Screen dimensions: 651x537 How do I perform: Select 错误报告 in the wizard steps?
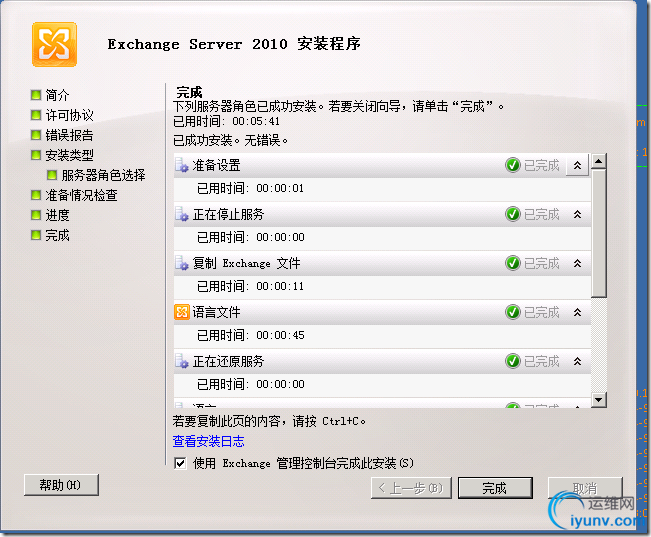pyautogui.click(x=69, y=135)
